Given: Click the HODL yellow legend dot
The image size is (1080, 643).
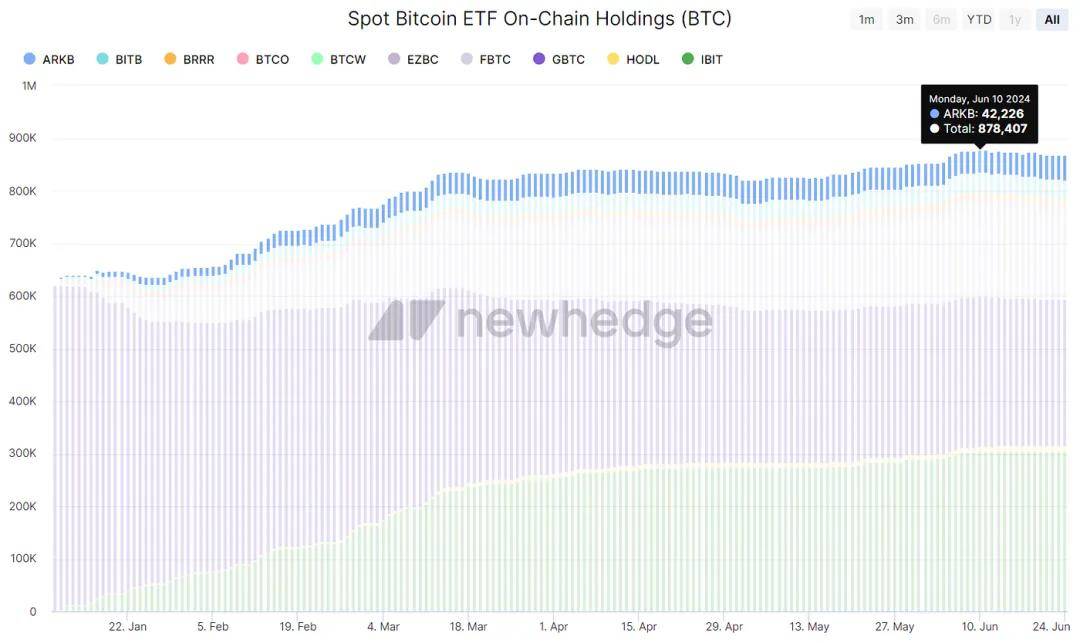Looking at the screenshot, I should point(613,60).
